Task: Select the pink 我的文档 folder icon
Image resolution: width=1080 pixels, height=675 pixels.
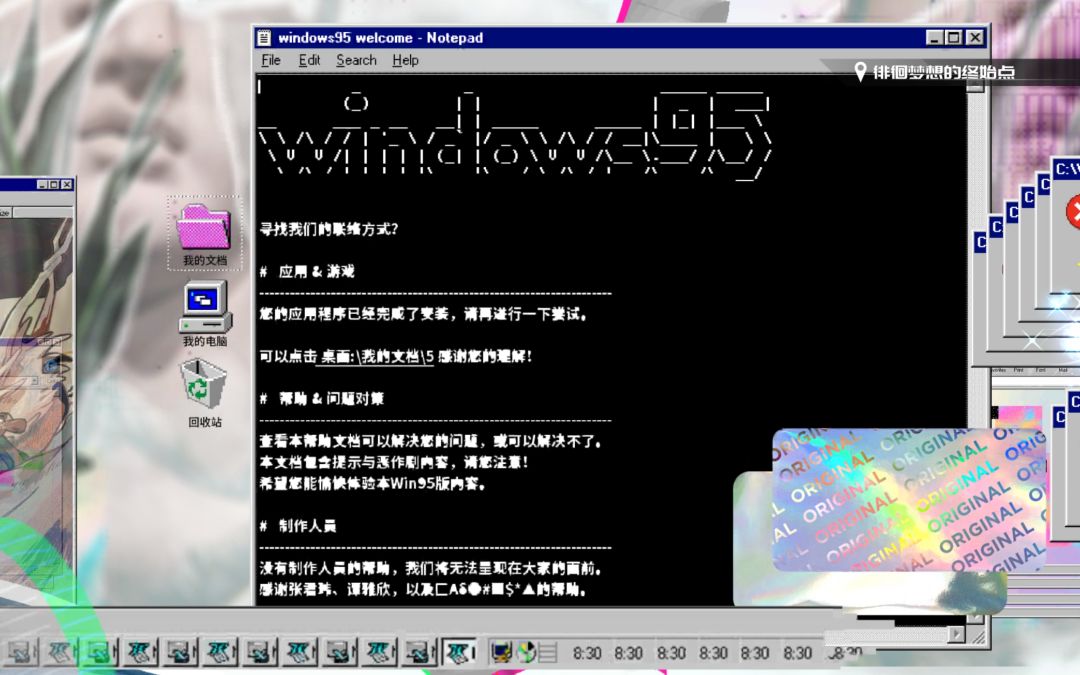Action: tap(204, 227)
